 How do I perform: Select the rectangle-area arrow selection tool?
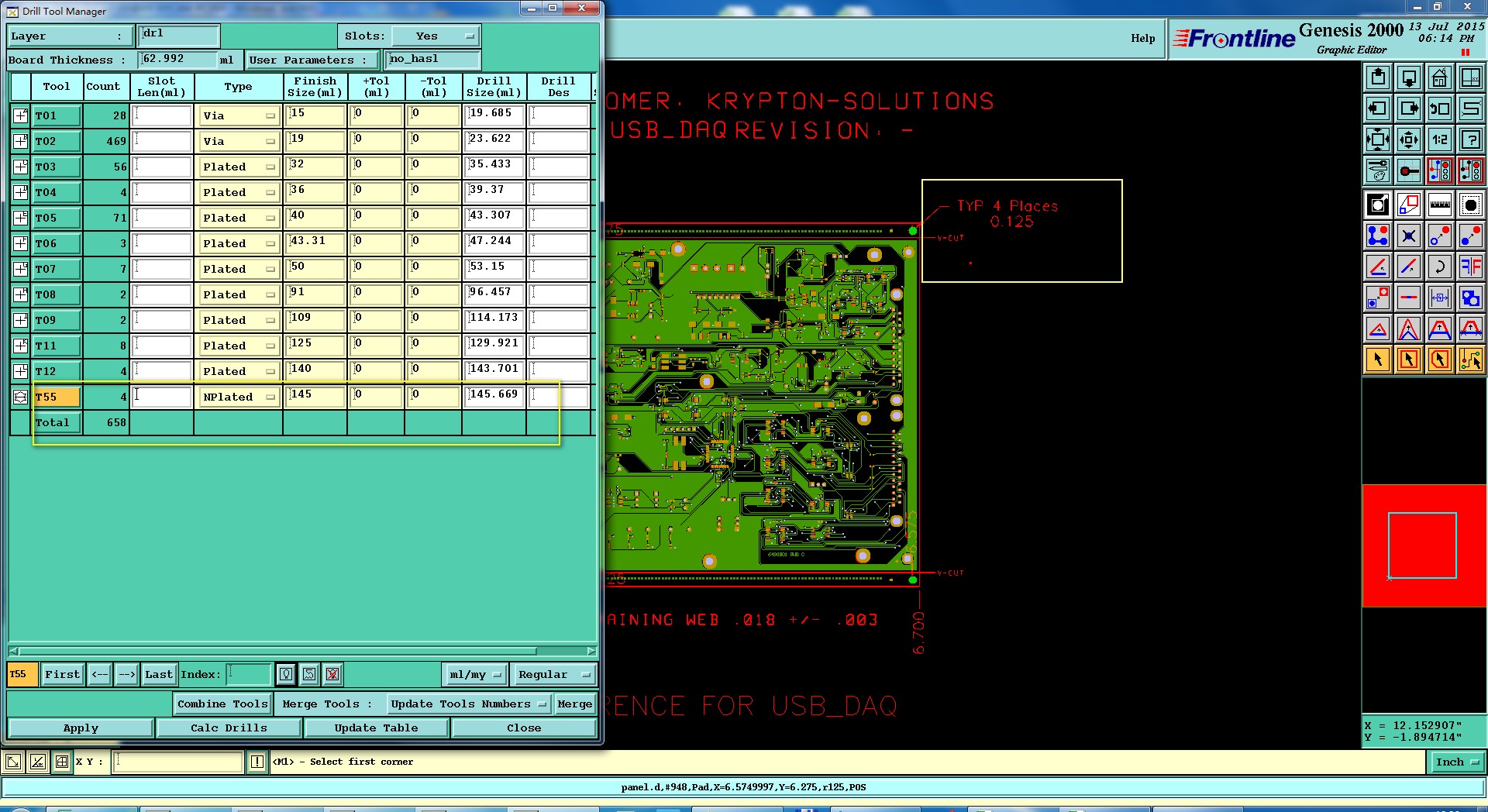tap(1409, 360)
